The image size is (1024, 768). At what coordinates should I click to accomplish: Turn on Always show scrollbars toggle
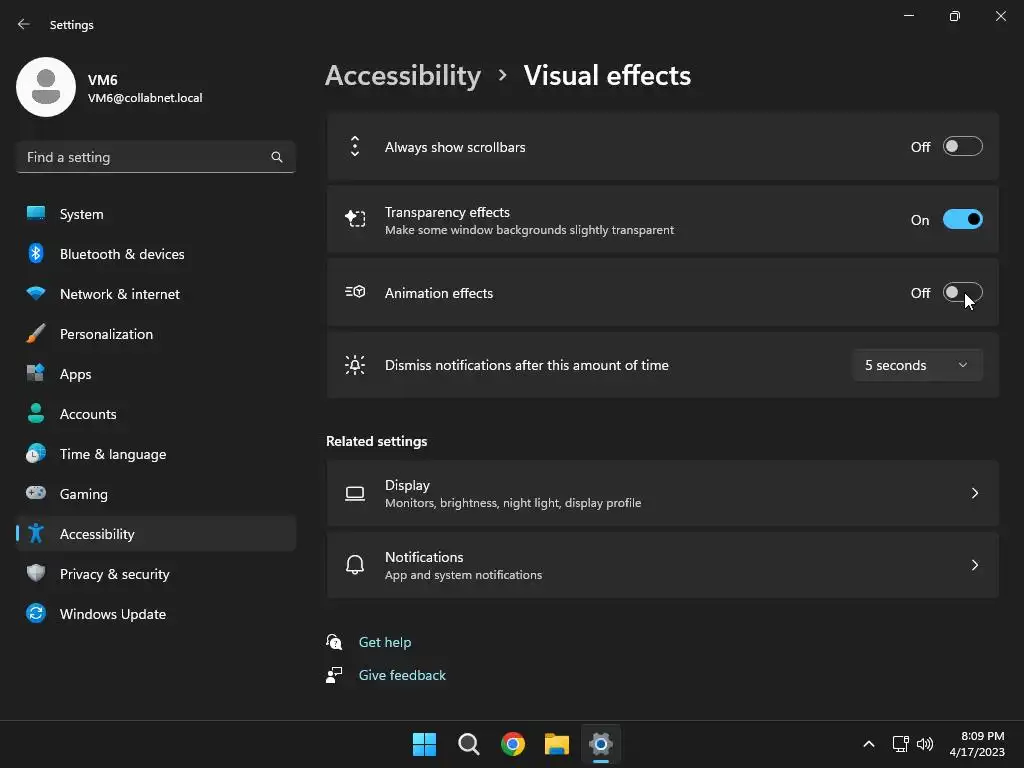click(963, 146)
